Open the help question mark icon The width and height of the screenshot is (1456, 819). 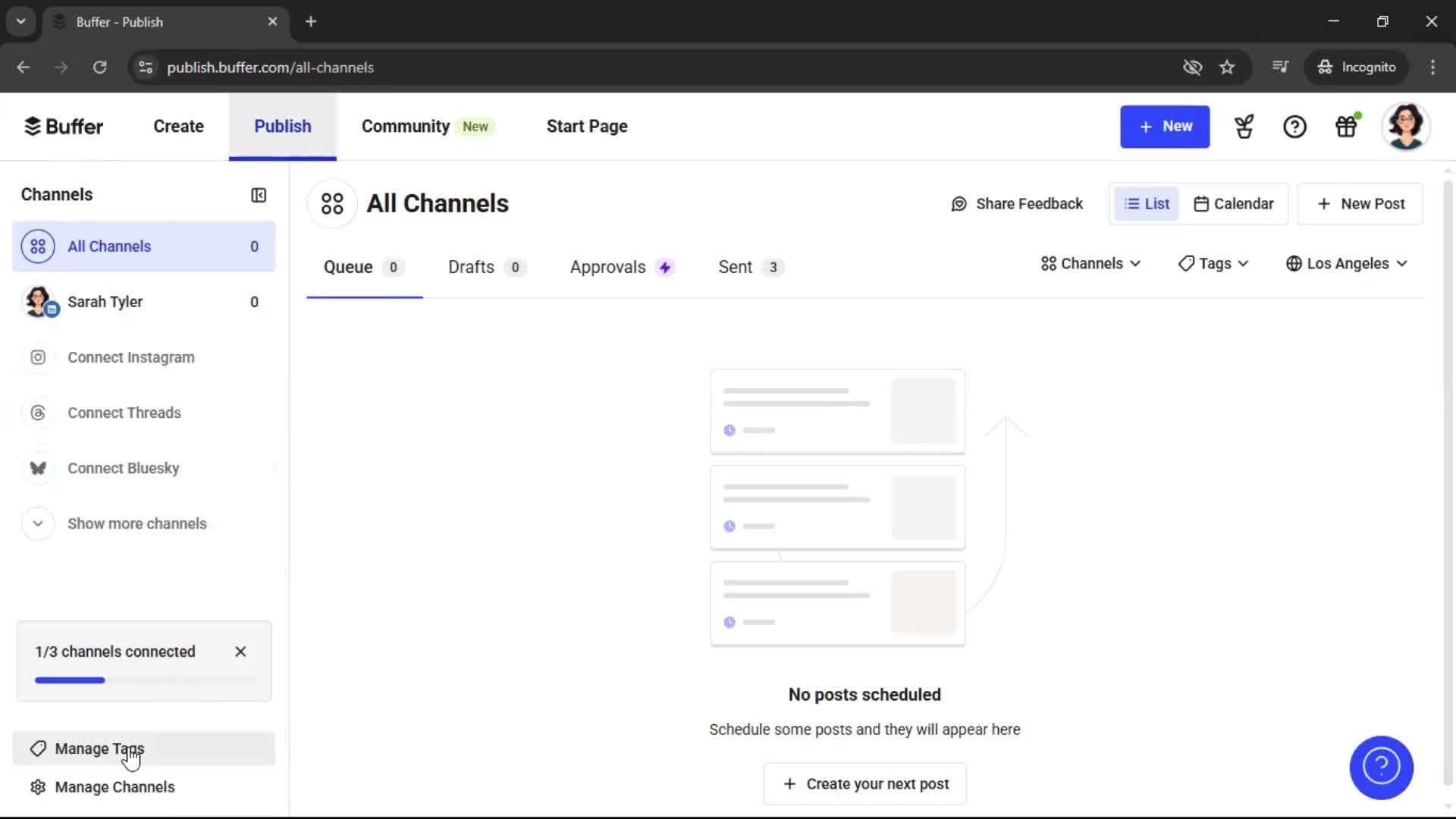click(1294, 127)
